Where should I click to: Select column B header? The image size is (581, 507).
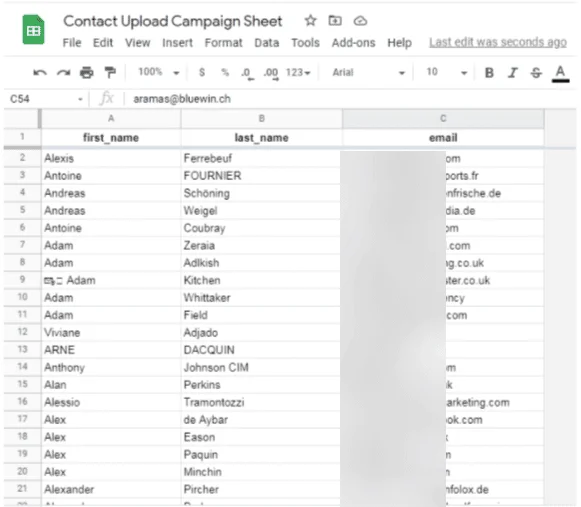tap(262, 119)
